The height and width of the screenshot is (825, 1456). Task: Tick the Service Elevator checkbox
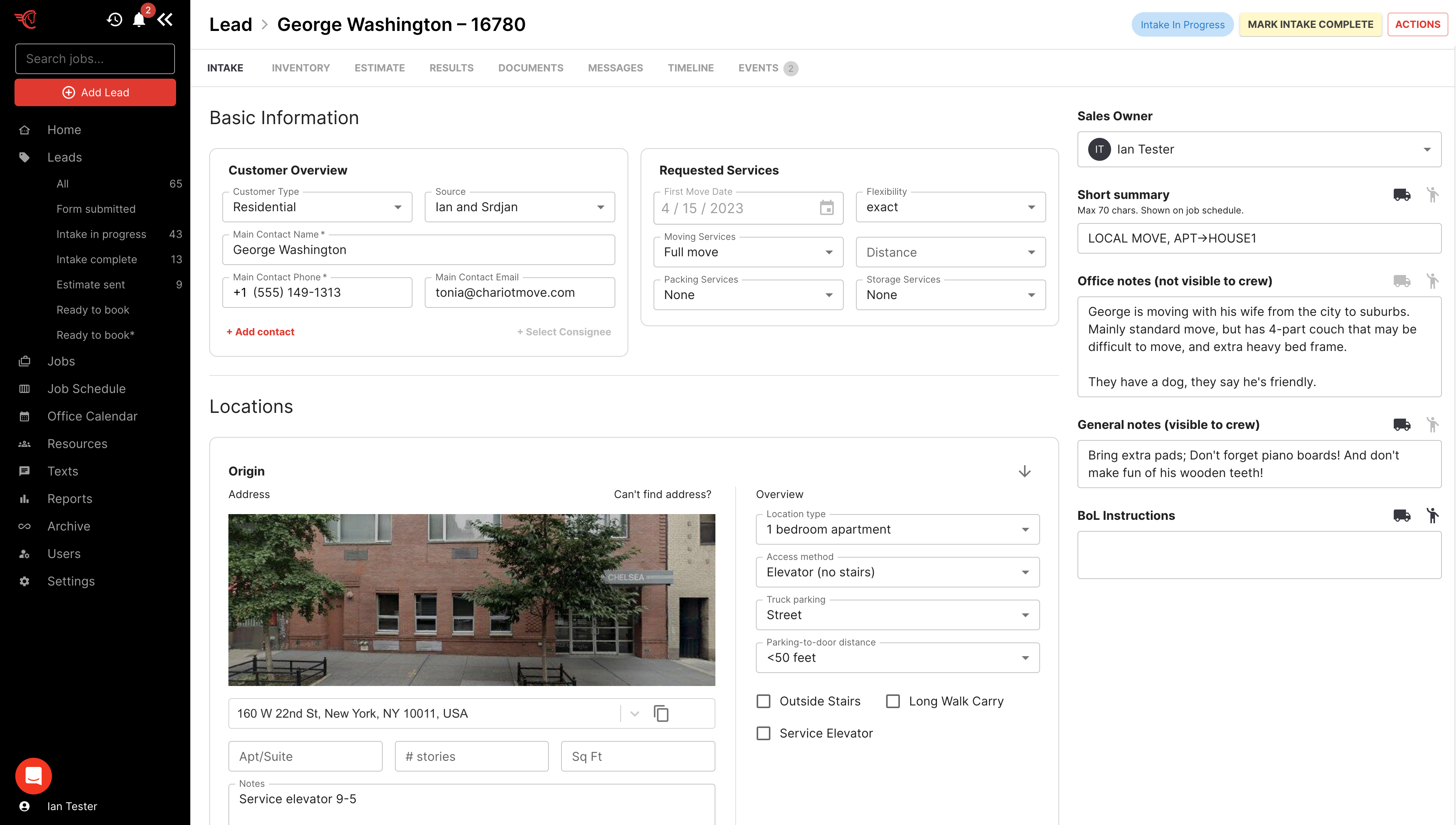tap(764, 733)
